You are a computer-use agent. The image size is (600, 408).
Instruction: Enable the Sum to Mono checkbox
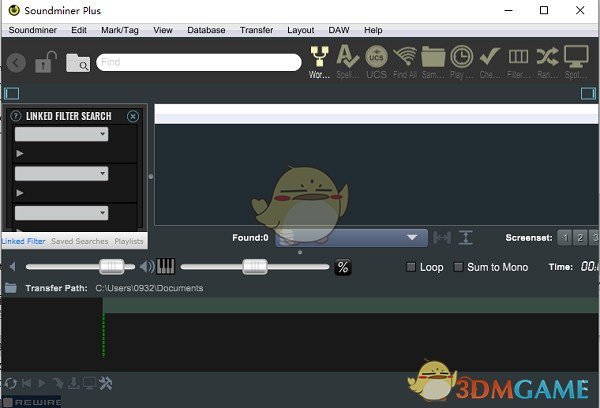click(x=458, y=267)
